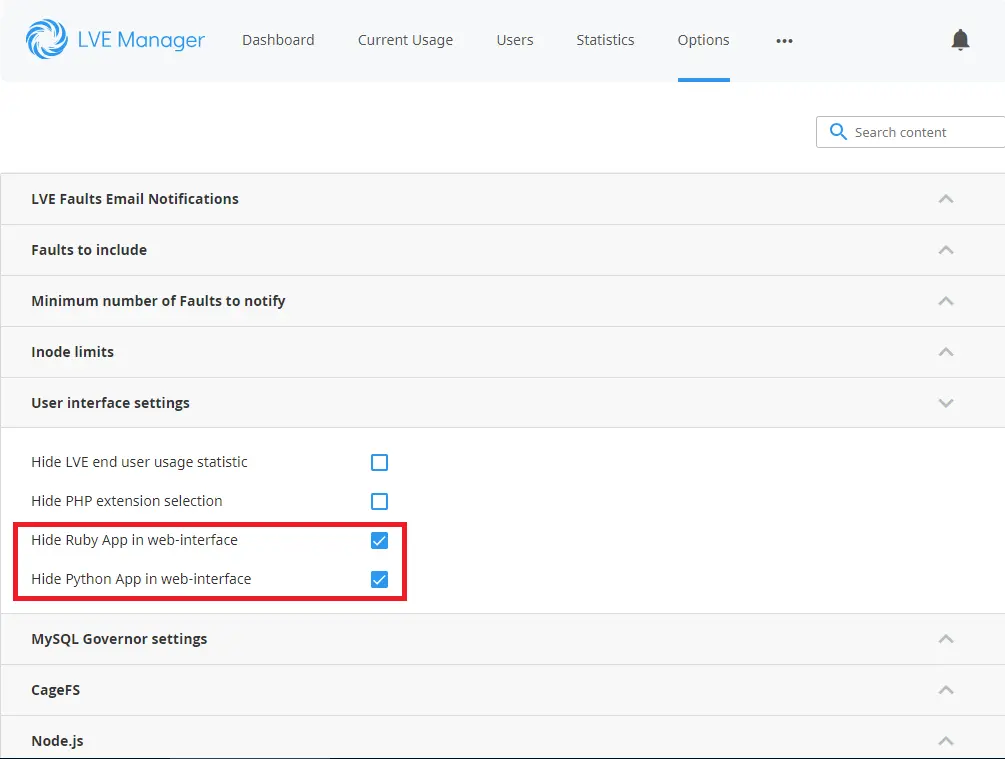Expand Minimum number of Faults to notify
Viewport: 1005px width, 759px height.
[x=945, y=301]
